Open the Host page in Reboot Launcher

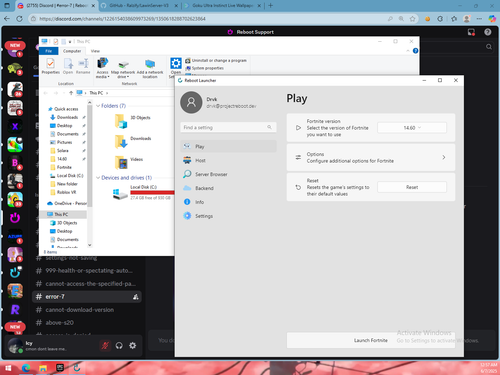tap(228, 160)
